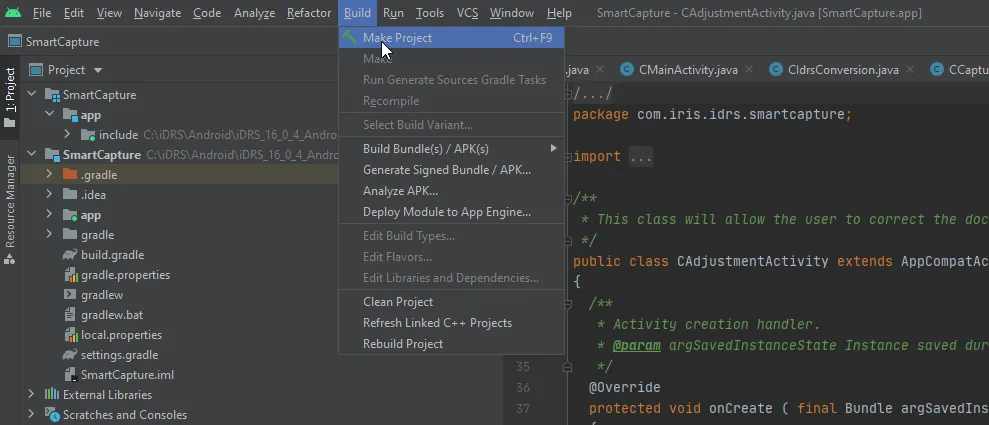
Task: Select gradle.properties file
Action: pyautogui.click(x=125, y=275)
